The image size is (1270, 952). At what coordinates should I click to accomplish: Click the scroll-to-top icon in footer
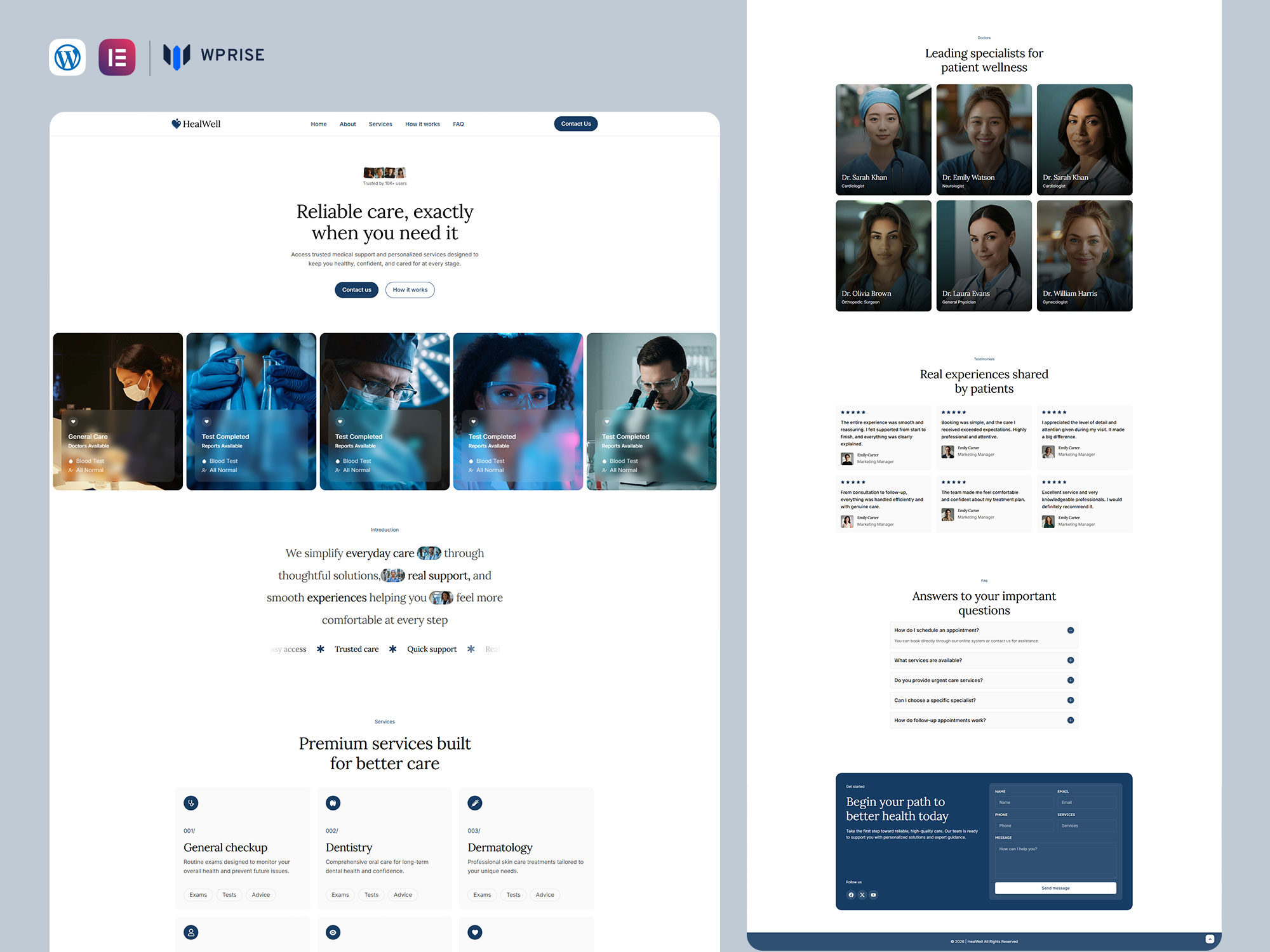point(1210,939)
